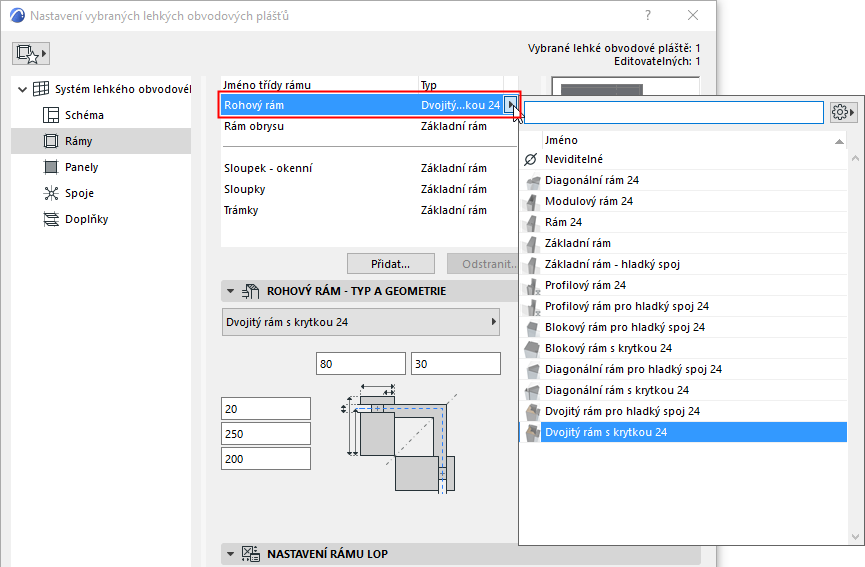The height and width of the screenshot is (567, 865).
Task: Click the popup list scroll down arrow
Action: [x=855, y=537]
